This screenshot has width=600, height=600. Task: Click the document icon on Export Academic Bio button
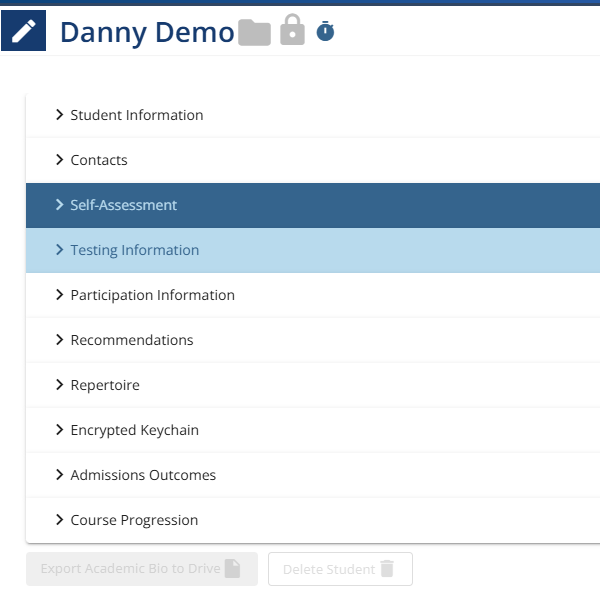point(232,569)
